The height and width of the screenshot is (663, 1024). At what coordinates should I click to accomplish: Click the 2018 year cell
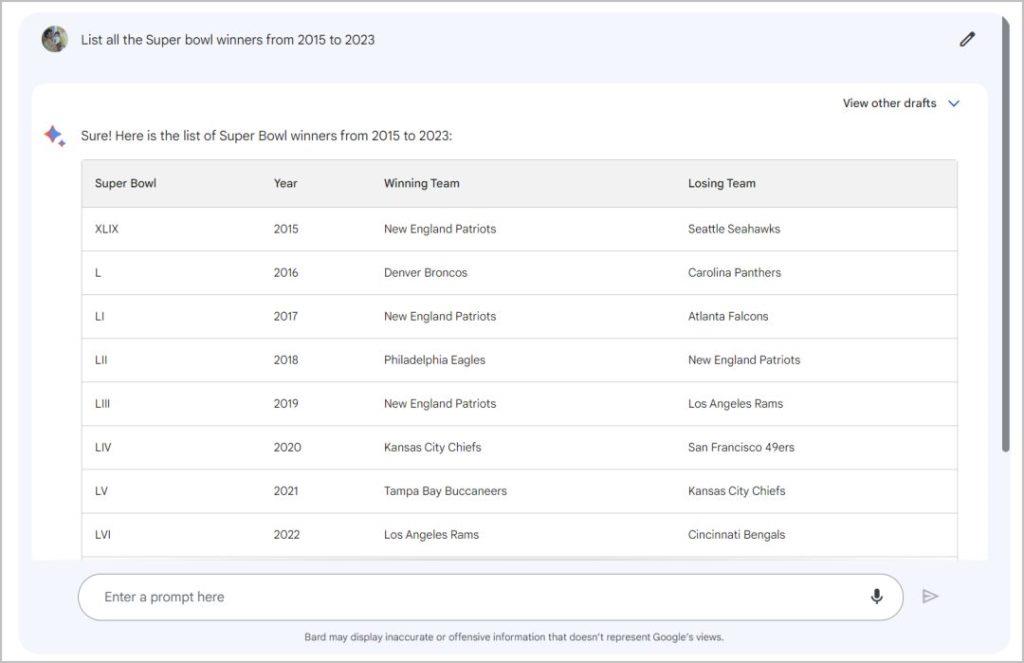(x=286, y=360)
